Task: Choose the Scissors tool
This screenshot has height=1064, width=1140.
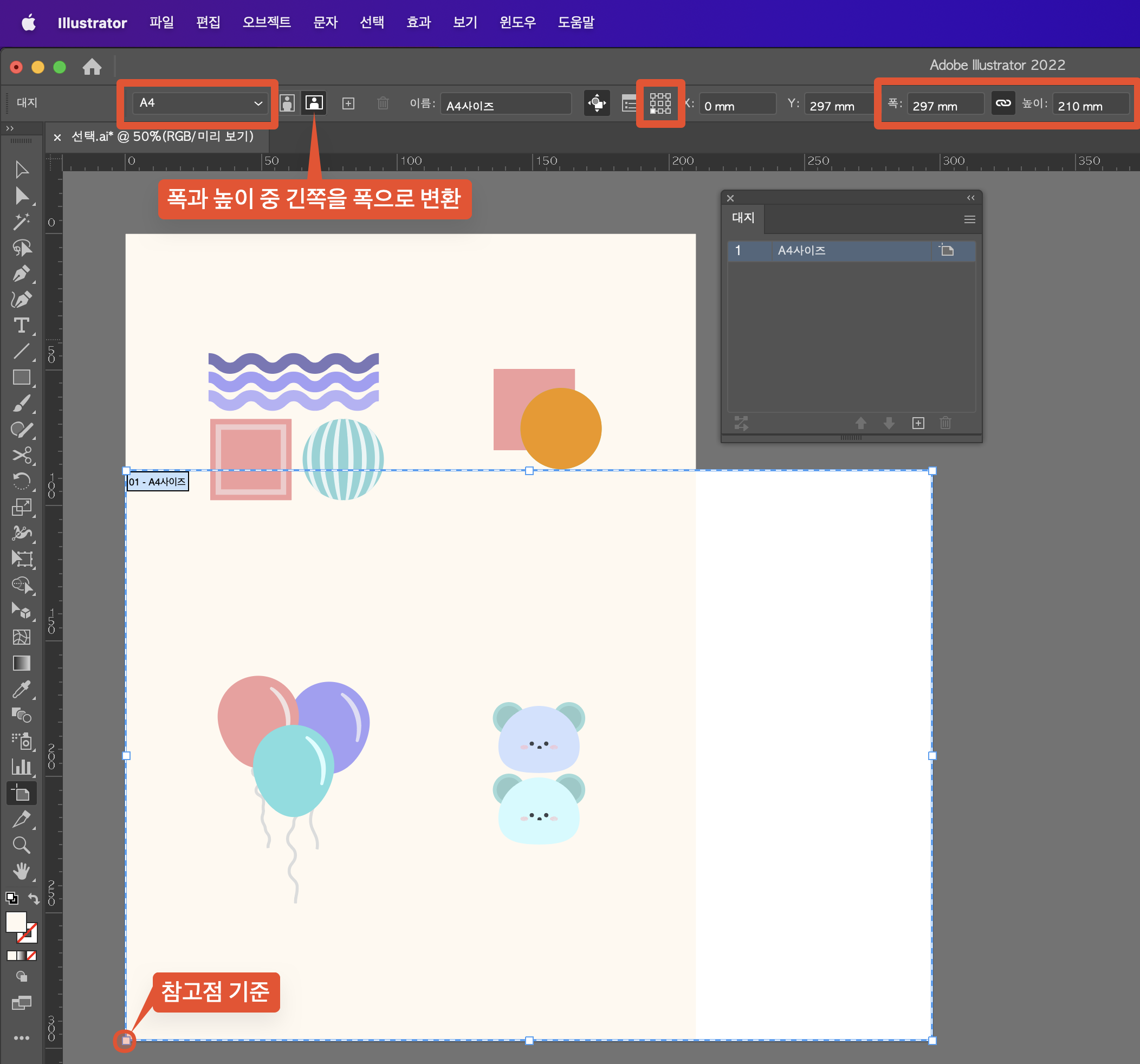Action: (22, 455)
